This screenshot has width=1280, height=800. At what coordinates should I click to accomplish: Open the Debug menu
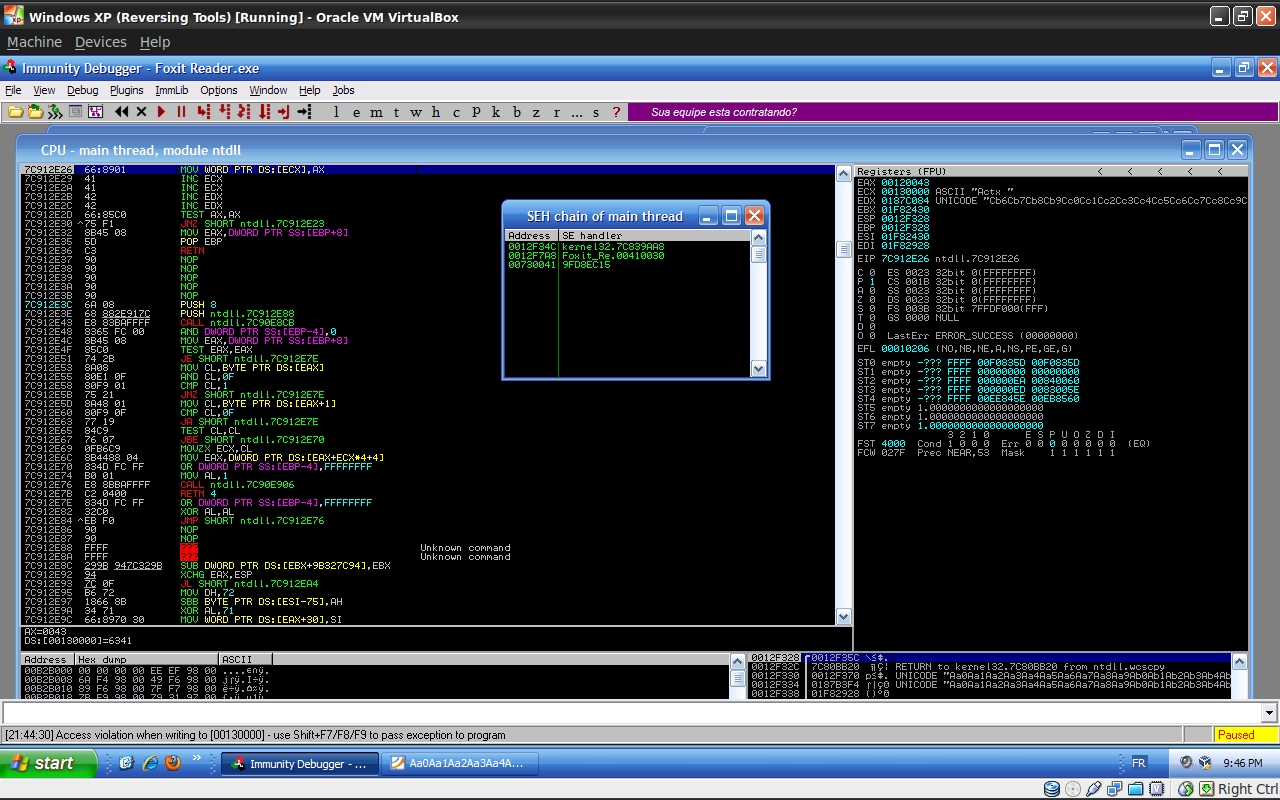(x=83, y=90)
